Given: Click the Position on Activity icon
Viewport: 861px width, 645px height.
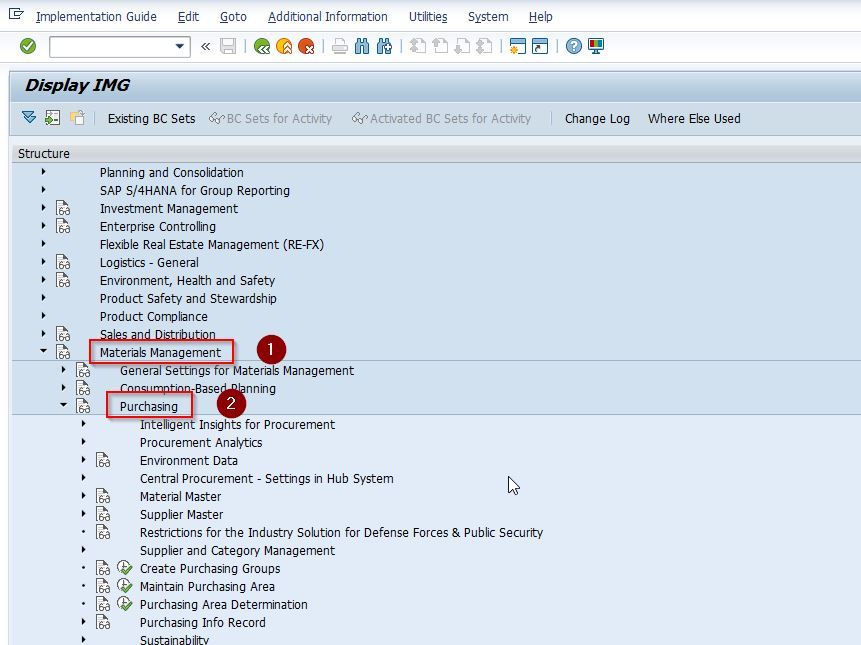Looking at the screenshot, I should (x=53, y=117).
